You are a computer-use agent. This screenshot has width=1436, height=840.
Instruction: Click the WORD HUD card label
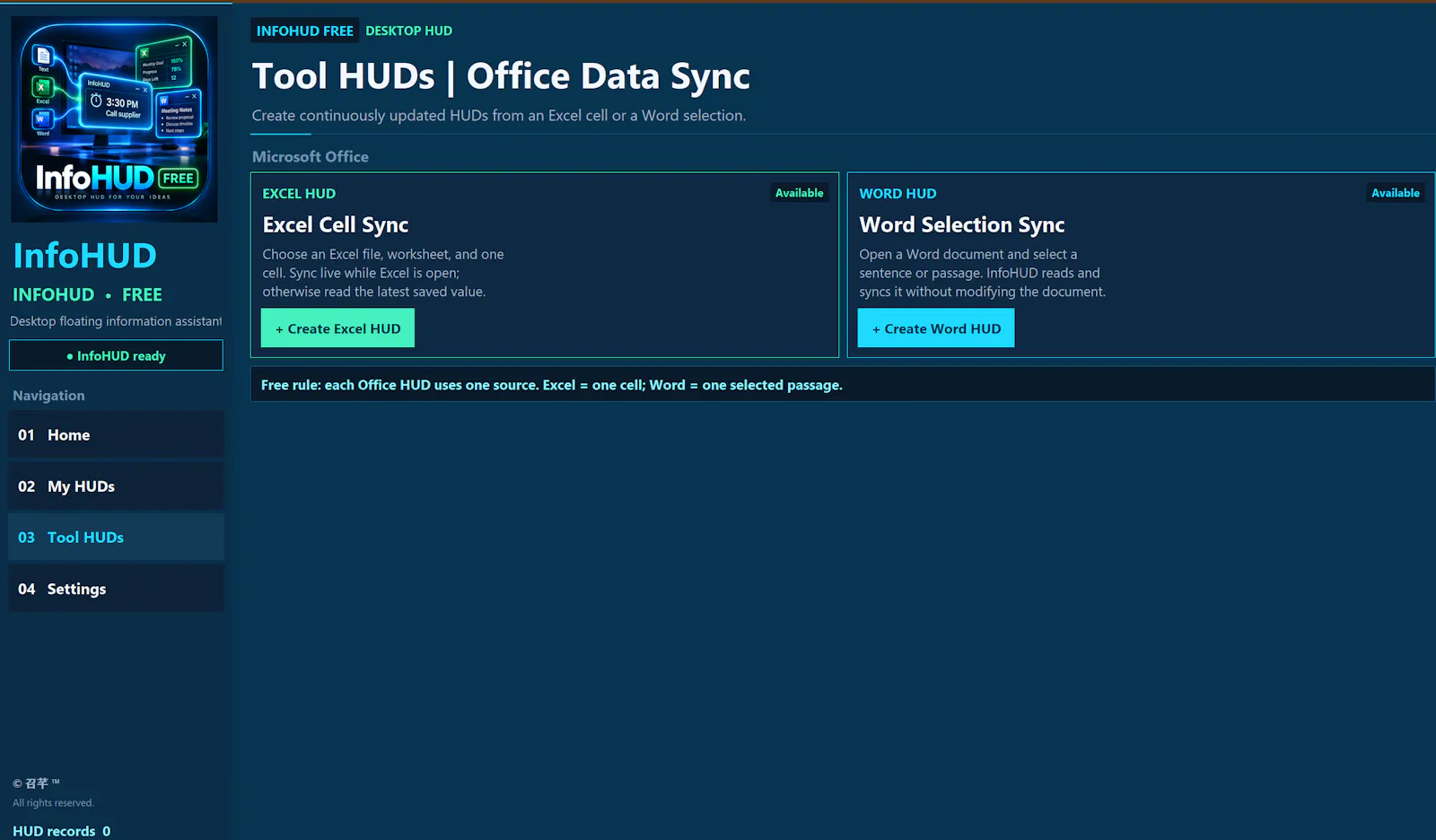click(897, 194)
